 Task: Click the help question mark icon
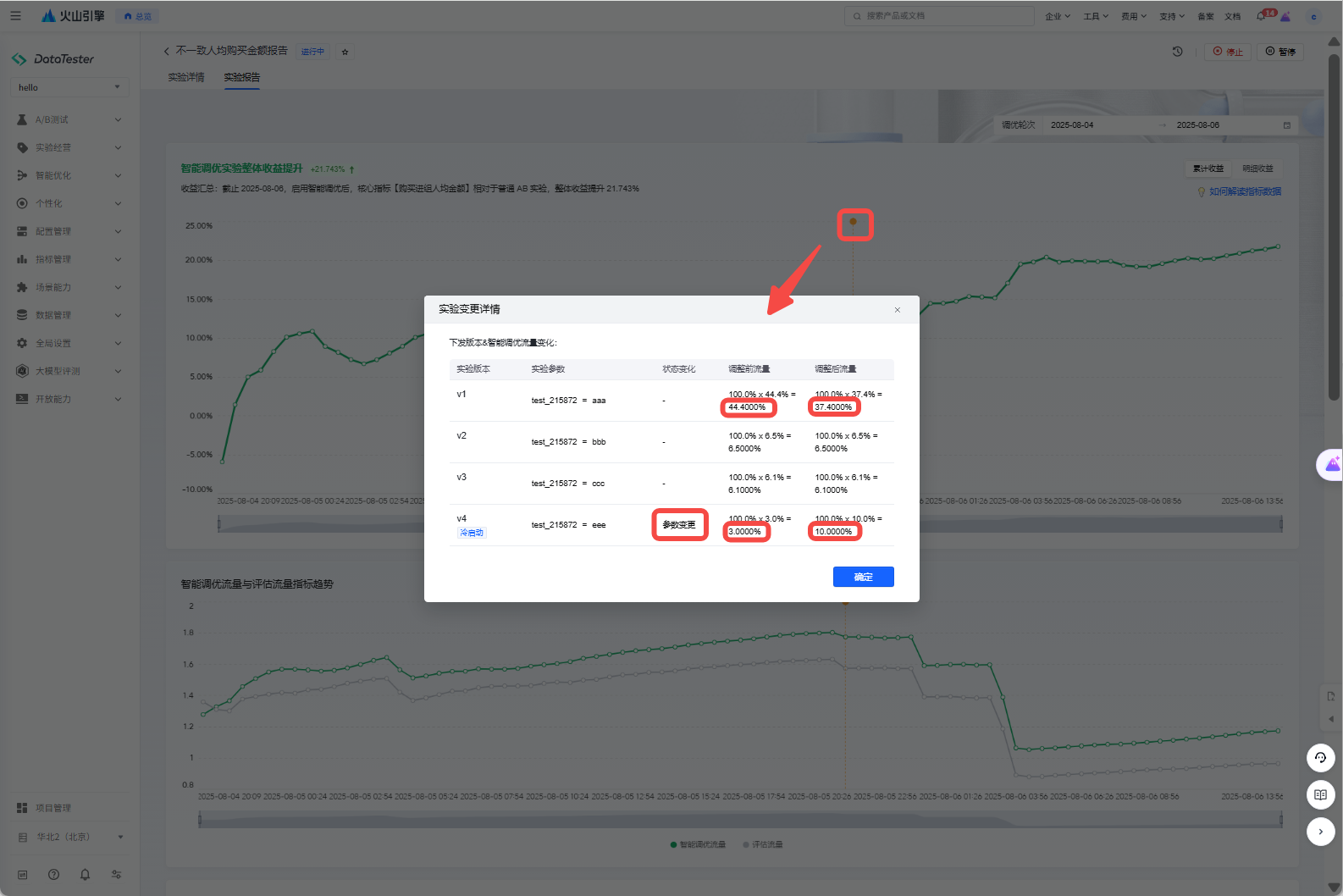53,874
